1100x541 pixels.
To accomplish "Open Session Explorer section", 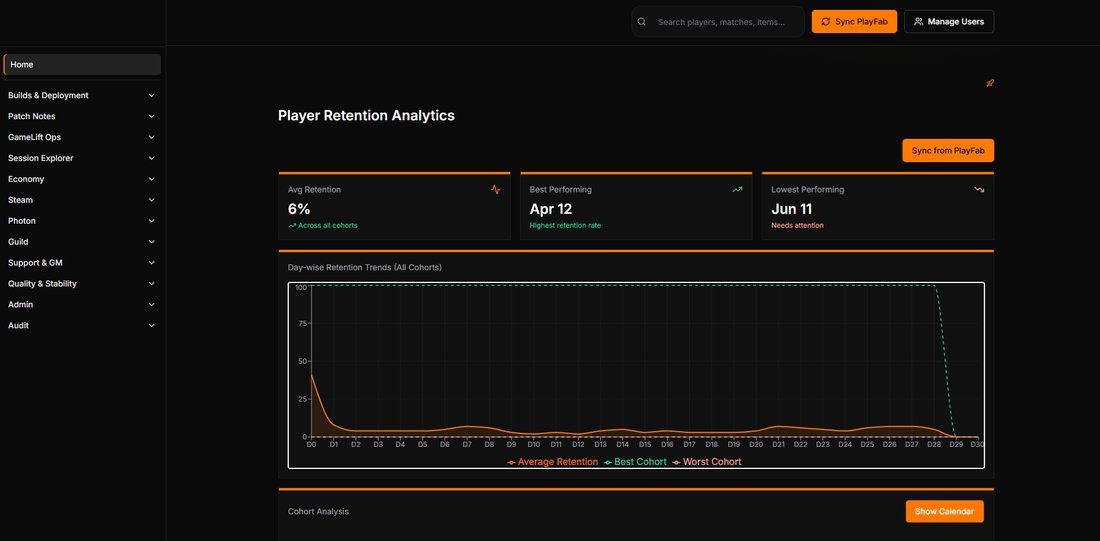I will pos(82,159).
